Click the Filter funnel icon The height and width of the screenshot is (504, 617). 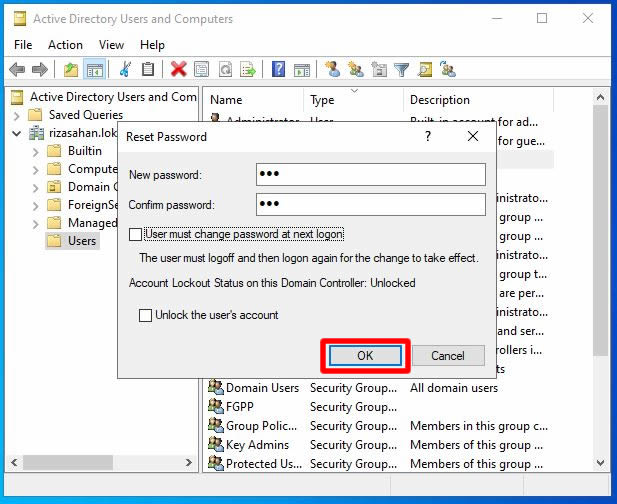point(402,70)
